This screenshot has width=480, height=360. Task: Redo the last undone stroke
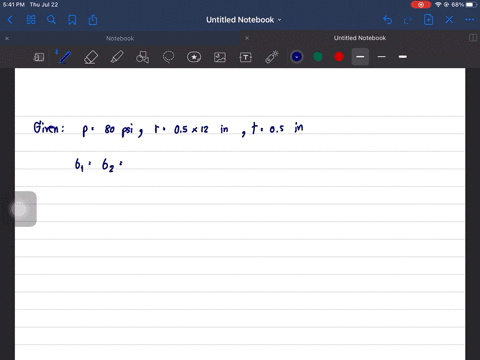[x=408, y=20]
